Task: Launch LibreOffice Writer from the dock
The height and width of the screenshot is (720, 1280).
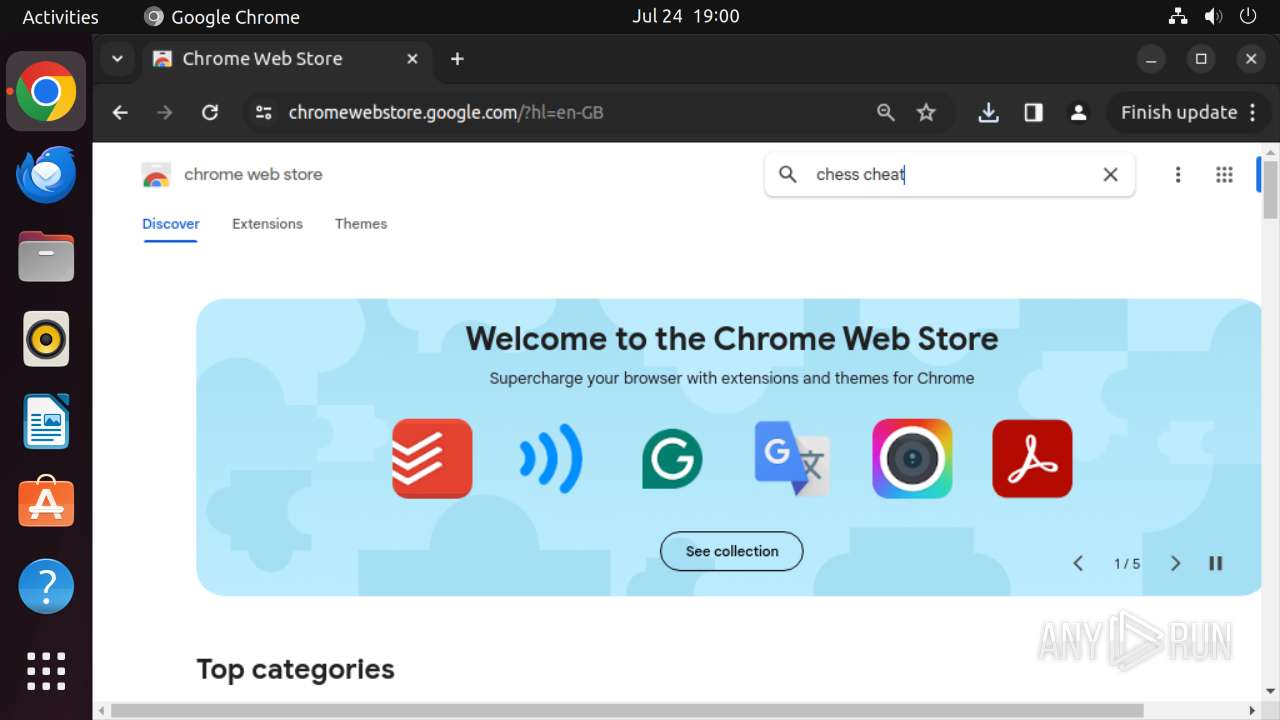Action: (x=46, y=422)
